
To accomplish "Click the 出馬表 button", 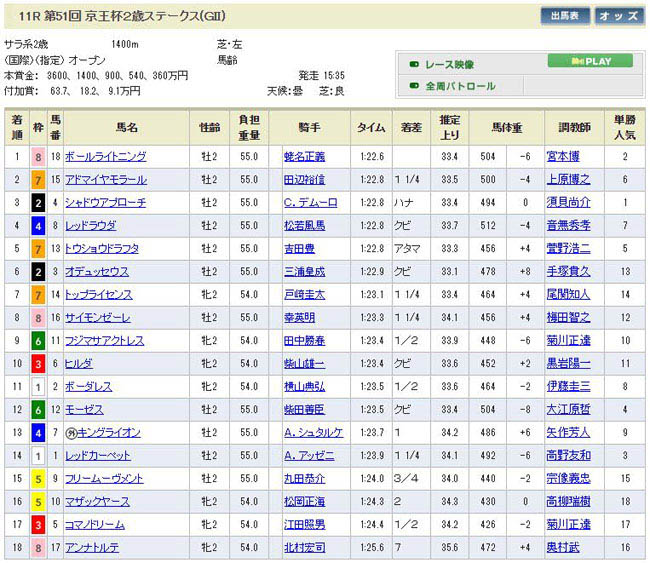I will click(565, 16).
